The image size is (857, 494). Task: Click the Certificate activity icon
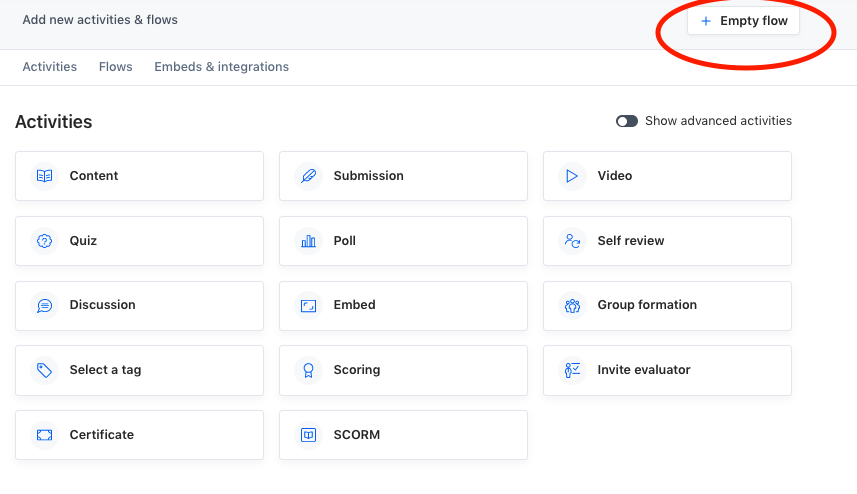coord(44,435)
